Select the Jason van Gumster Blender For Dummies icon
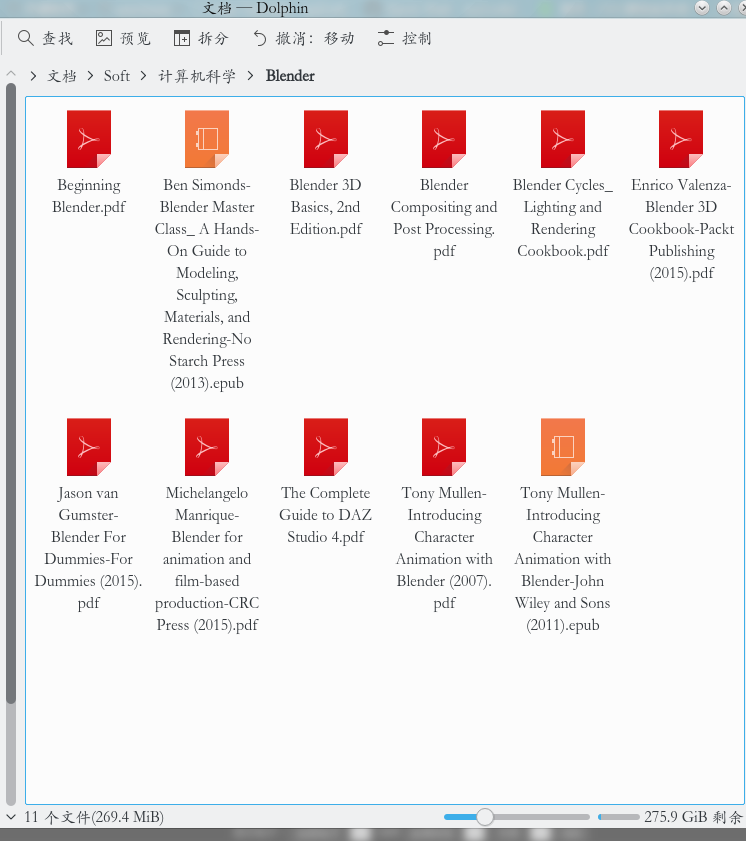This screenshot has width=746, height=841. pos(88,447)
